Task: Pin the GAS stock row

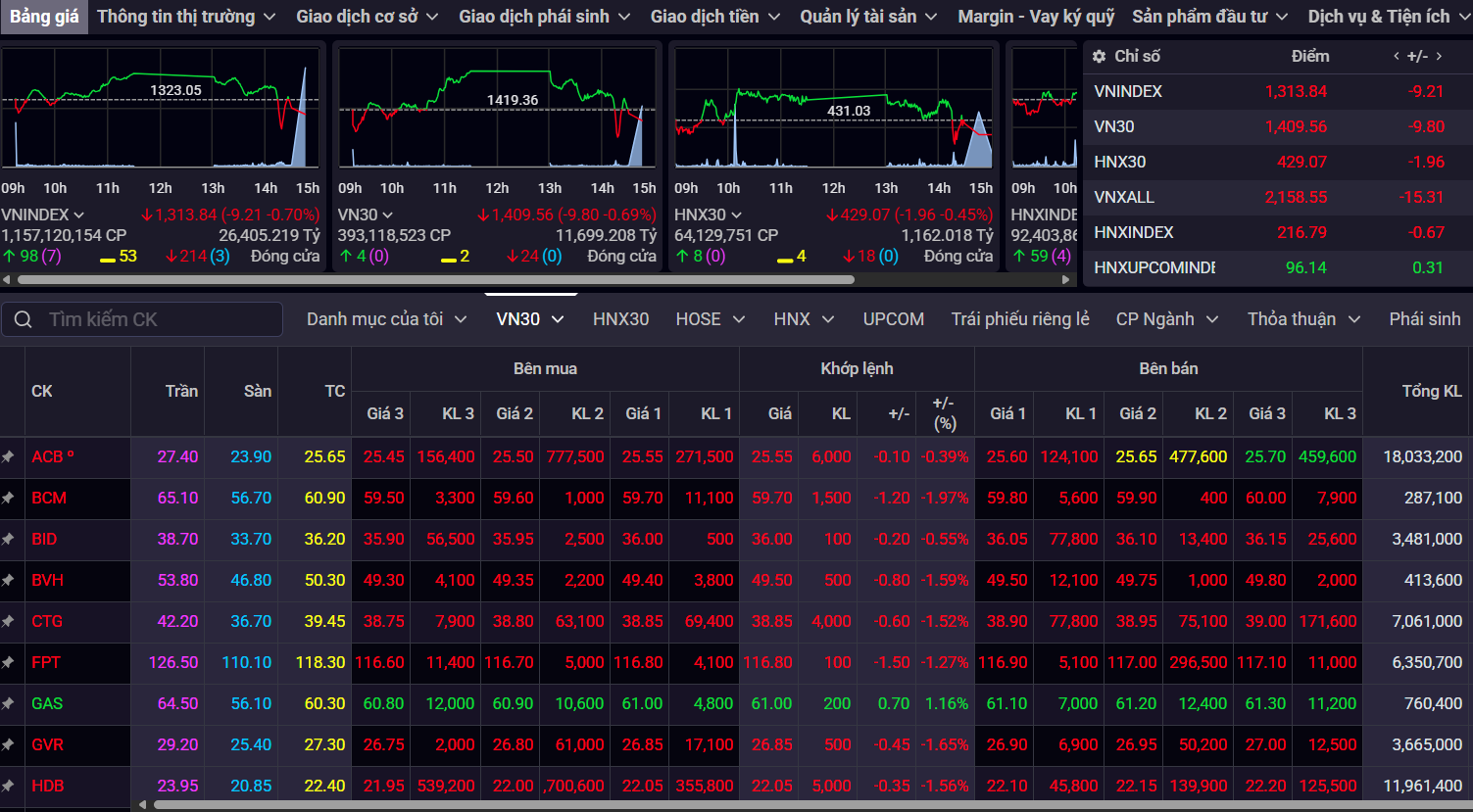Action: 8,703
